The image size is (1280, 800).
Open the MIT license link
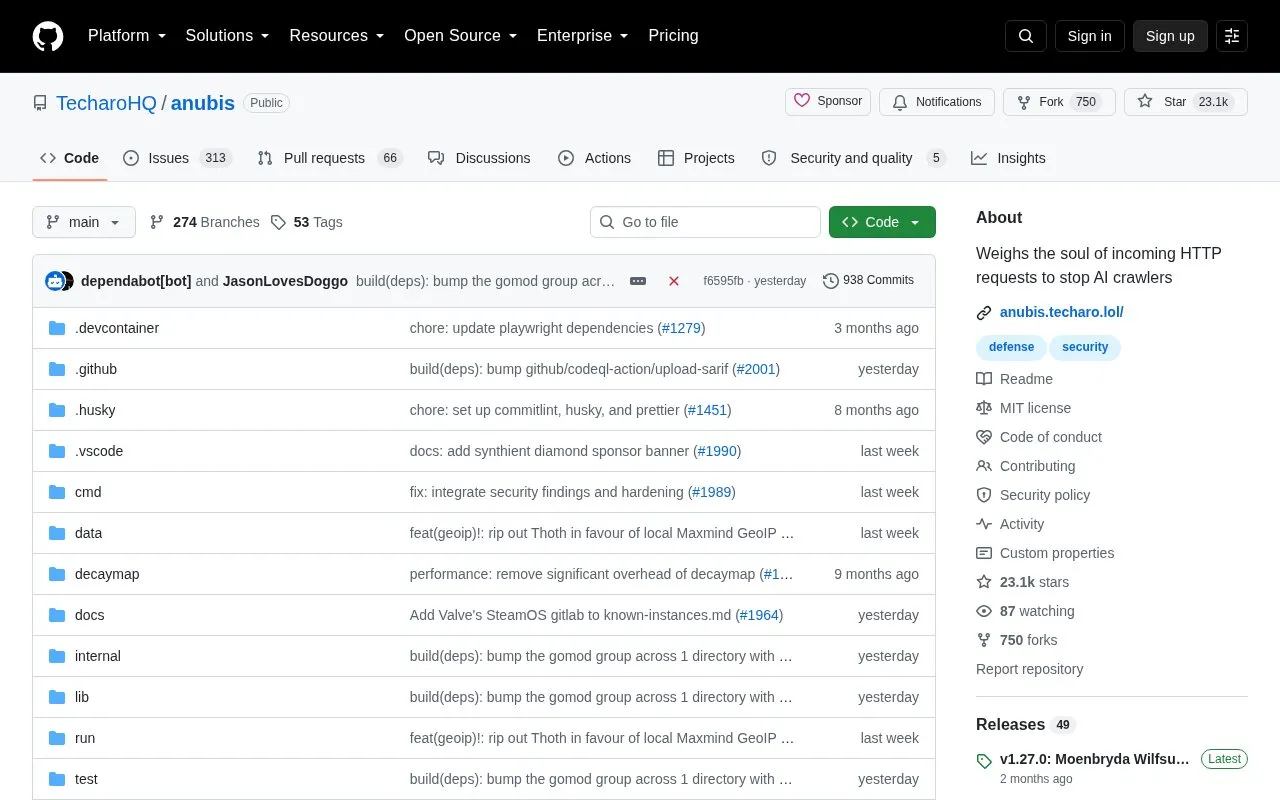tap(1035, 408)
